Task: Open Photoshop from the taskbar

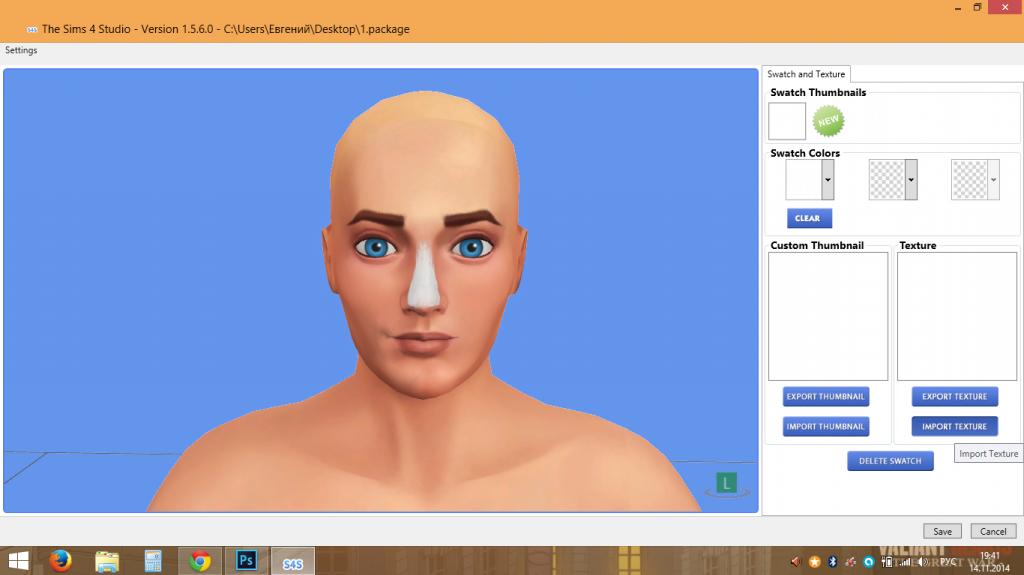Action: coord(246,561)
